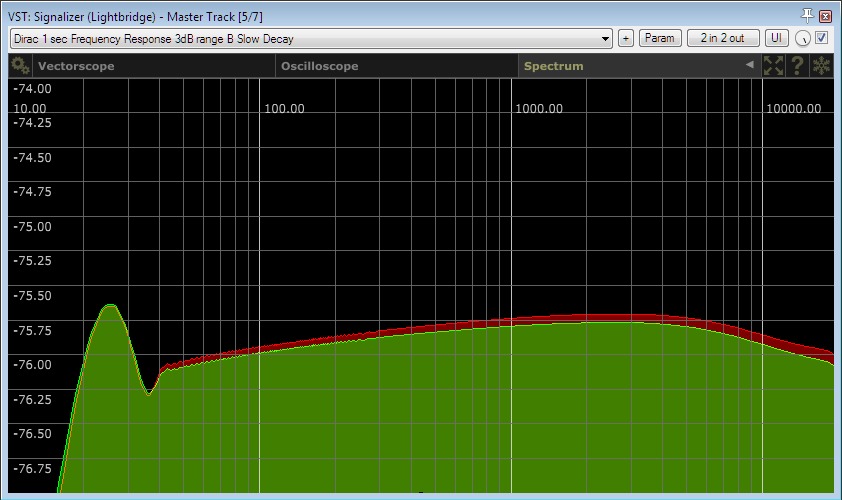This screenshot has height=500, width=842.
Task: Select the Spectrum tab
Action: pos(553,66)
